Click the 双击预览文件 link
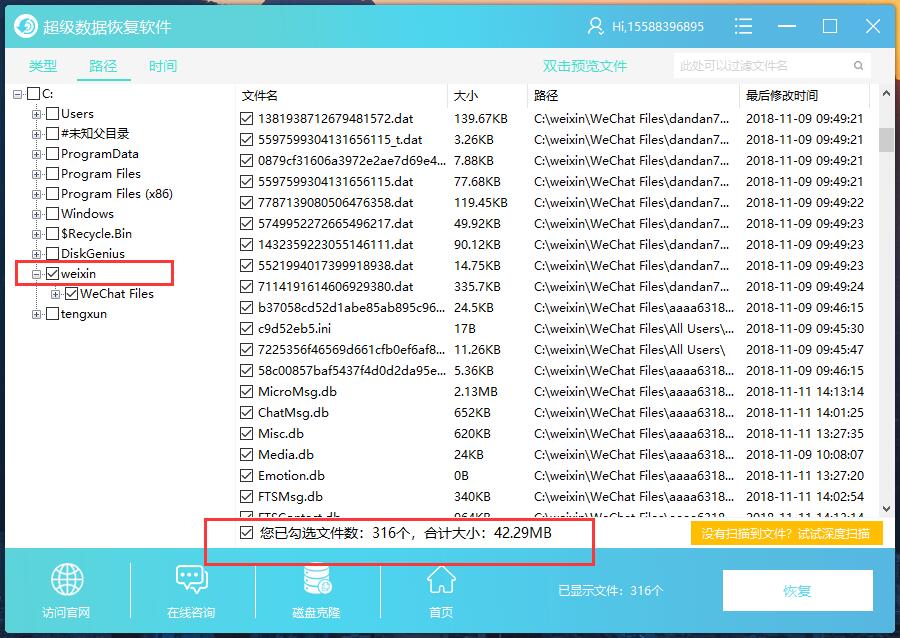The height and width of the screenshot is (638, 900). [x=585, y=66]
